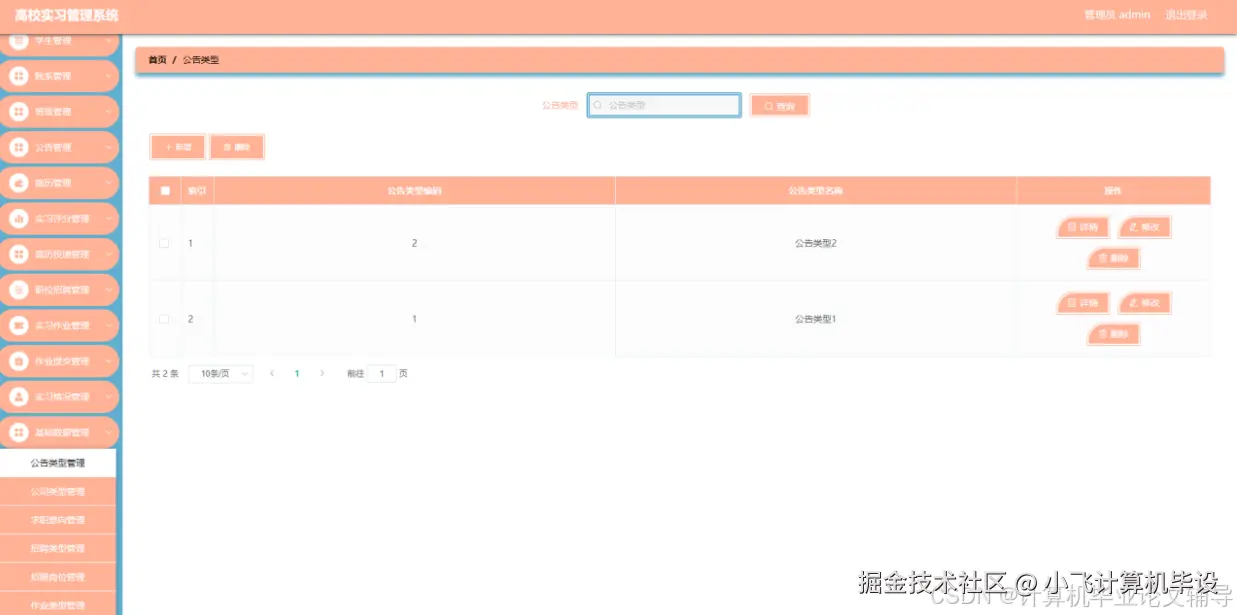
Task: Collapse the 基础数据管理 chevron
Action: coord(108,433)
